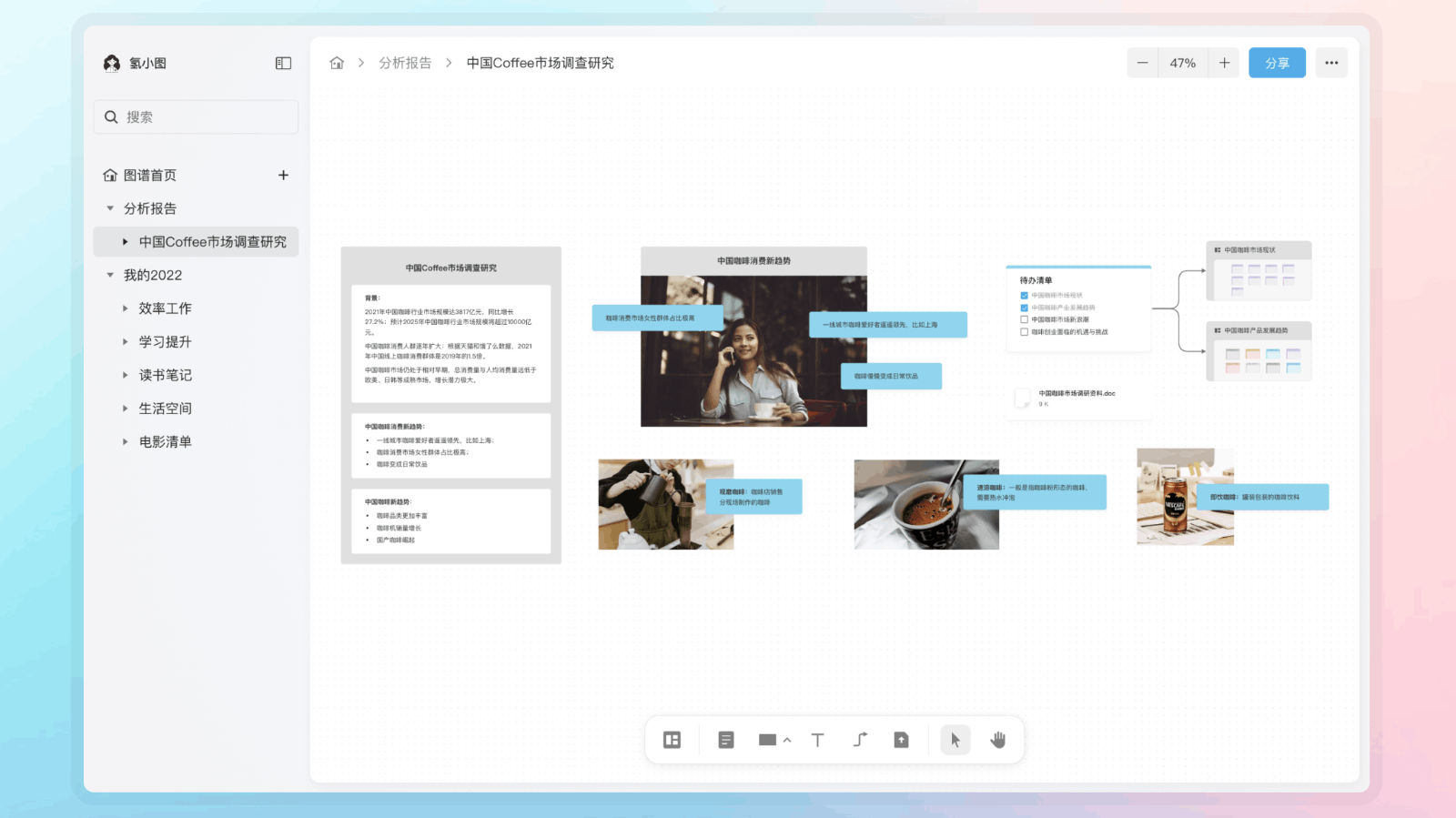Check the 中国咖啡市场新浪潮 todo checkbox
The height and width of the screenshot is (818, 1456).
pos(1024,319)
